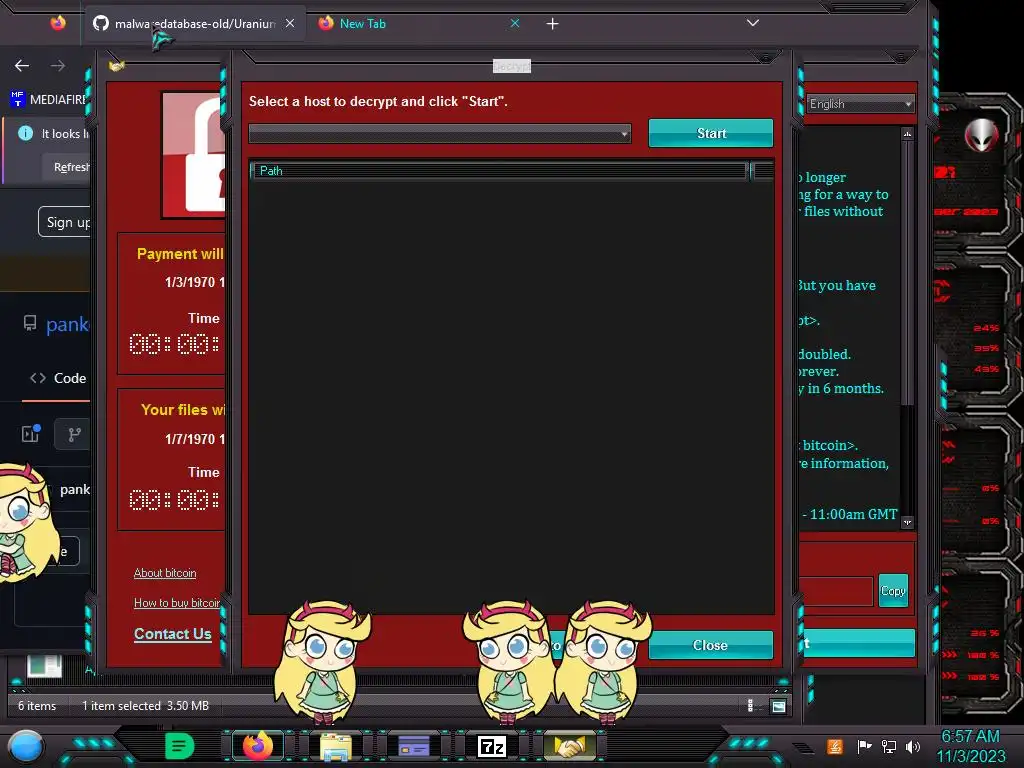List all tabs chevron in Firefox
Screen dimensions: 1024x768
(x=752, y=23)
